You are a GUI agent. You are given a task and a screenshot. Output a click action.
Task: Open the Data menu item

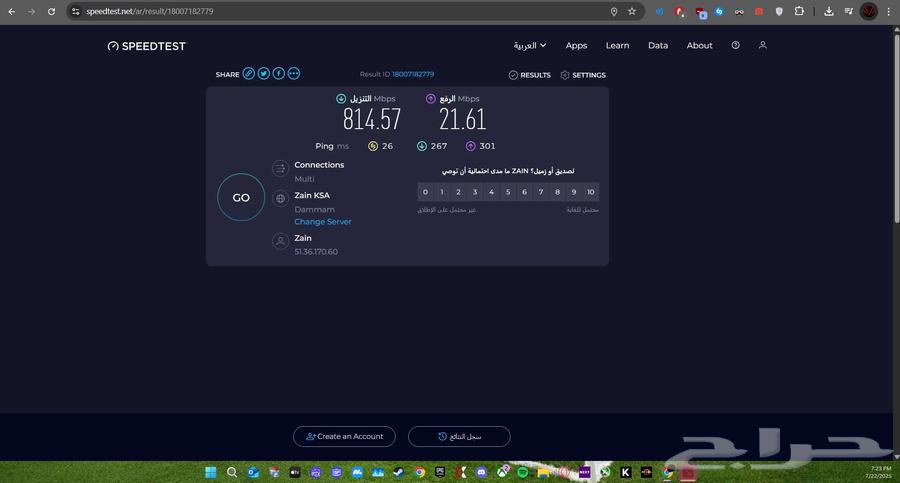[x=658, y=45]
